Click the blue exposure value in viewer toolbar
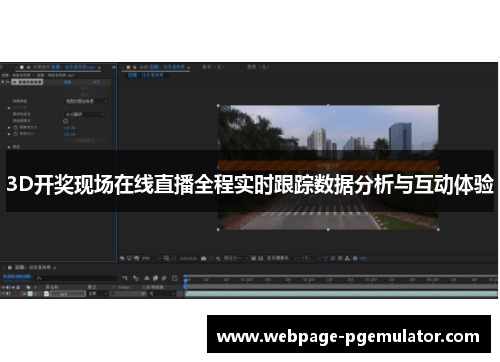Image resolution: width=500 pixels, height=362 pixels. point(363,258)
